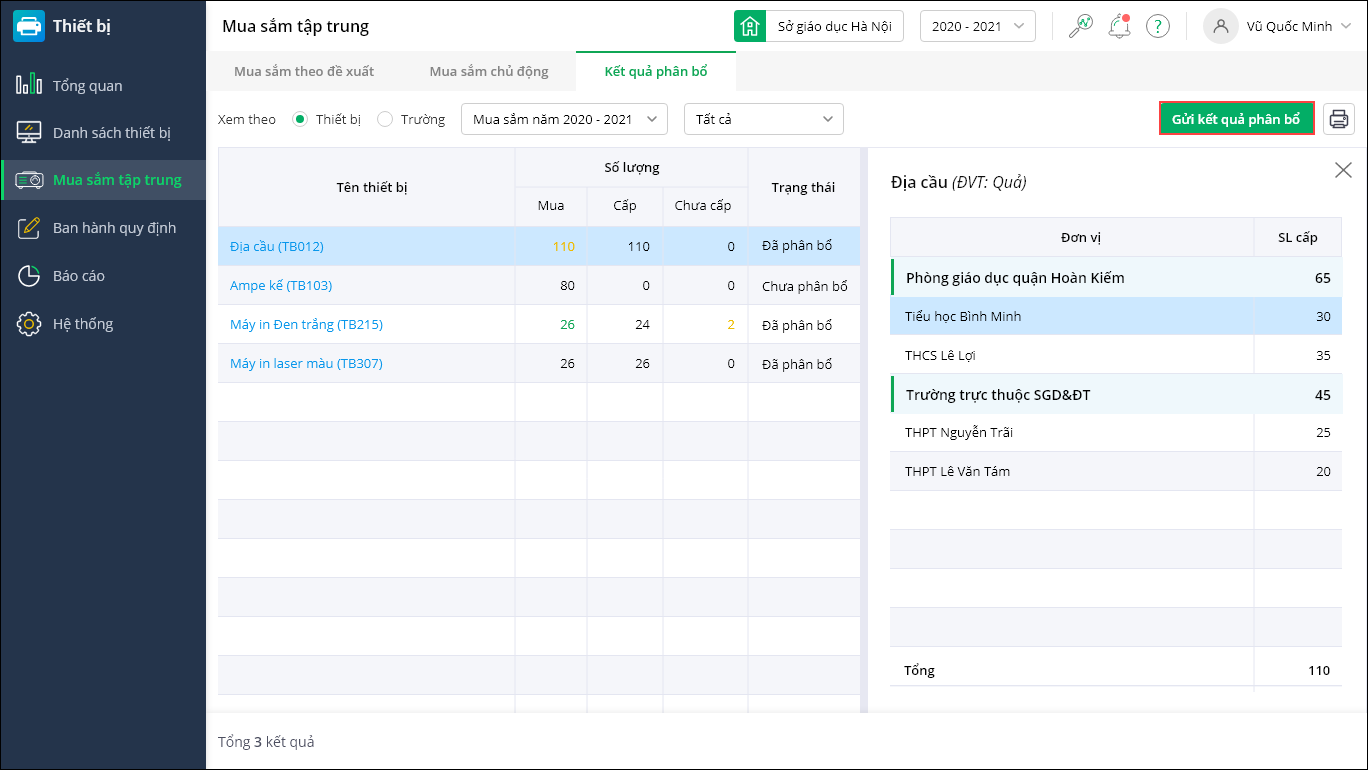
Task: Click the user avatar icon
Action: (1220, 27)
